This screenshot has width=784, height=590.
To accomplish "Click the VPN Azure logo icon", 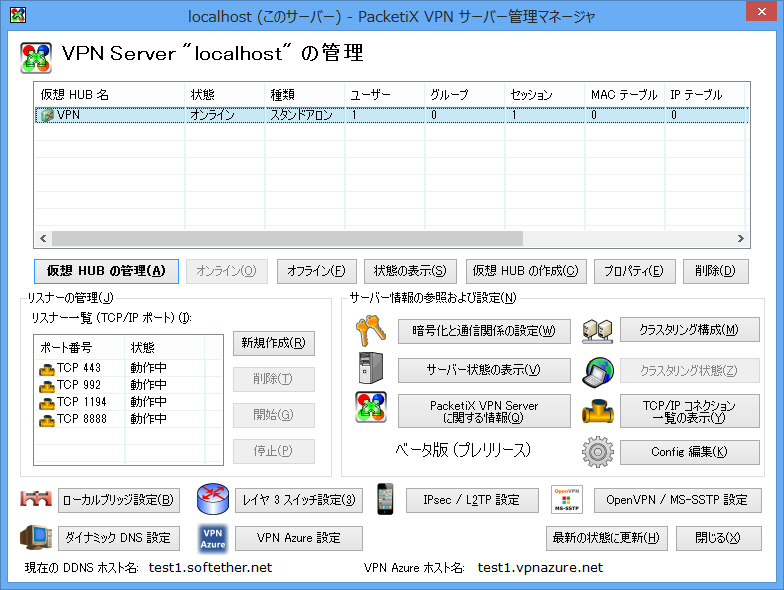I will [213, 538].
